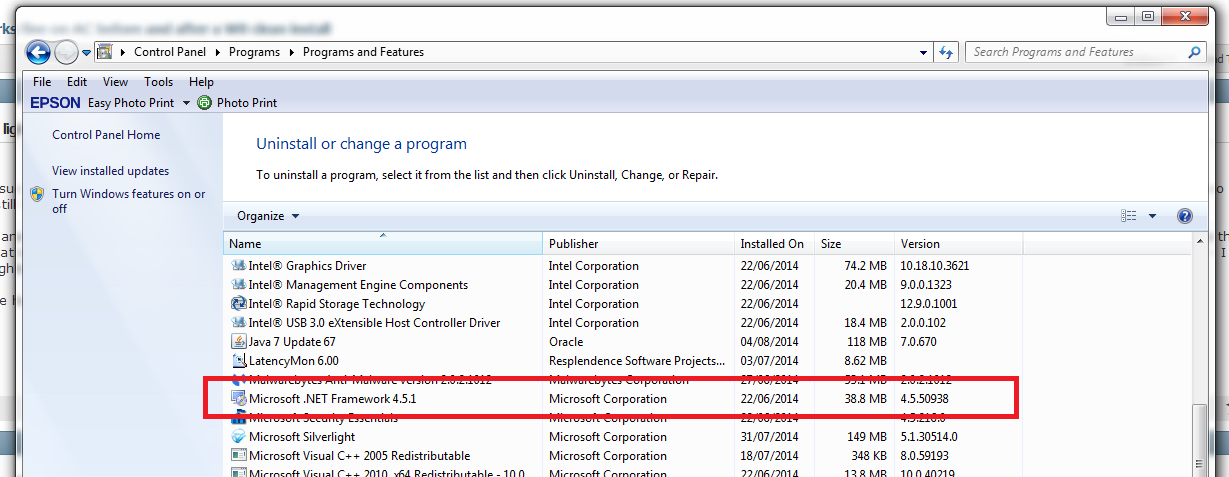Select Visual C++ 2005 Redistributable icon
Viewport: 1229px width, 477px height.
(238, 456)
